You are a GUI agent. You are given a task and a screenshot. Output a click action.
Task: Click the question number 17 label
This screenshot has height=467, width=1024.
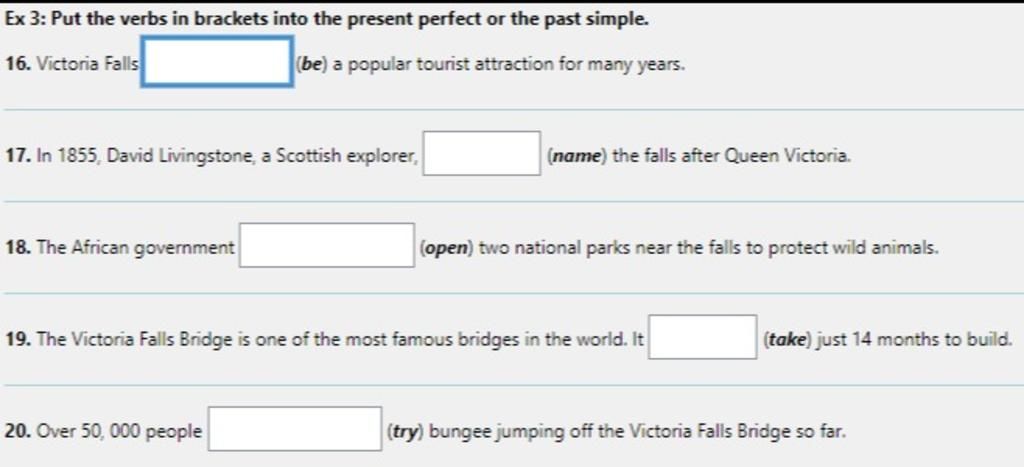[17, 157]
